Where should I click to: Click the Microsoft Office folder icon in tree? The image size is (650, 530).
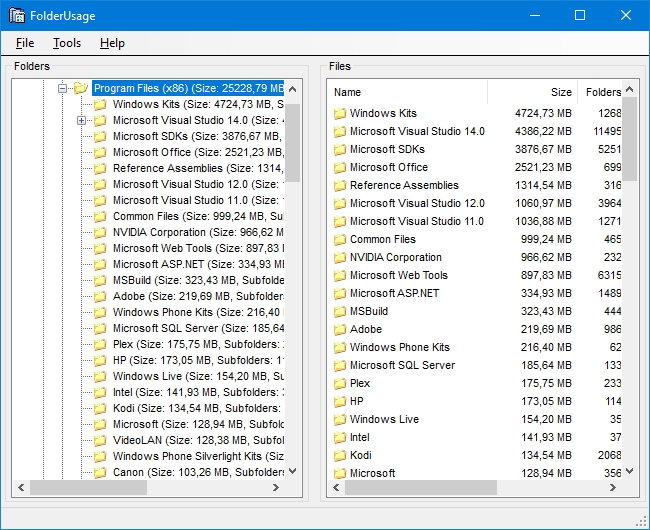pos(100,152)
